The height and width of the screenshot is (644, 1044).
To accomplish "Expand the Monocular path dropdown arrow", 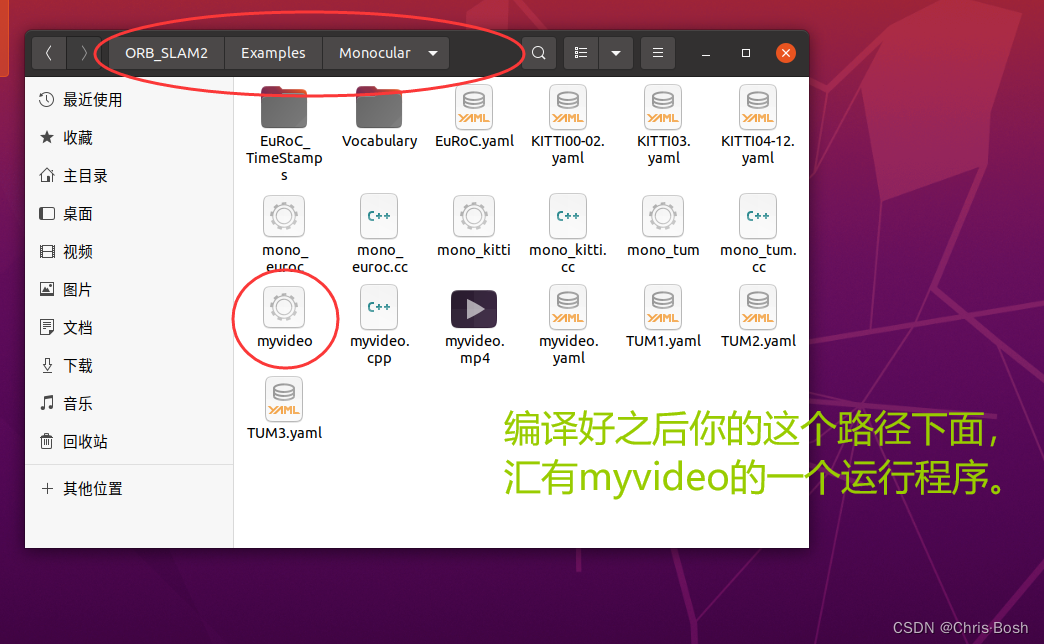I will (433, 53).
